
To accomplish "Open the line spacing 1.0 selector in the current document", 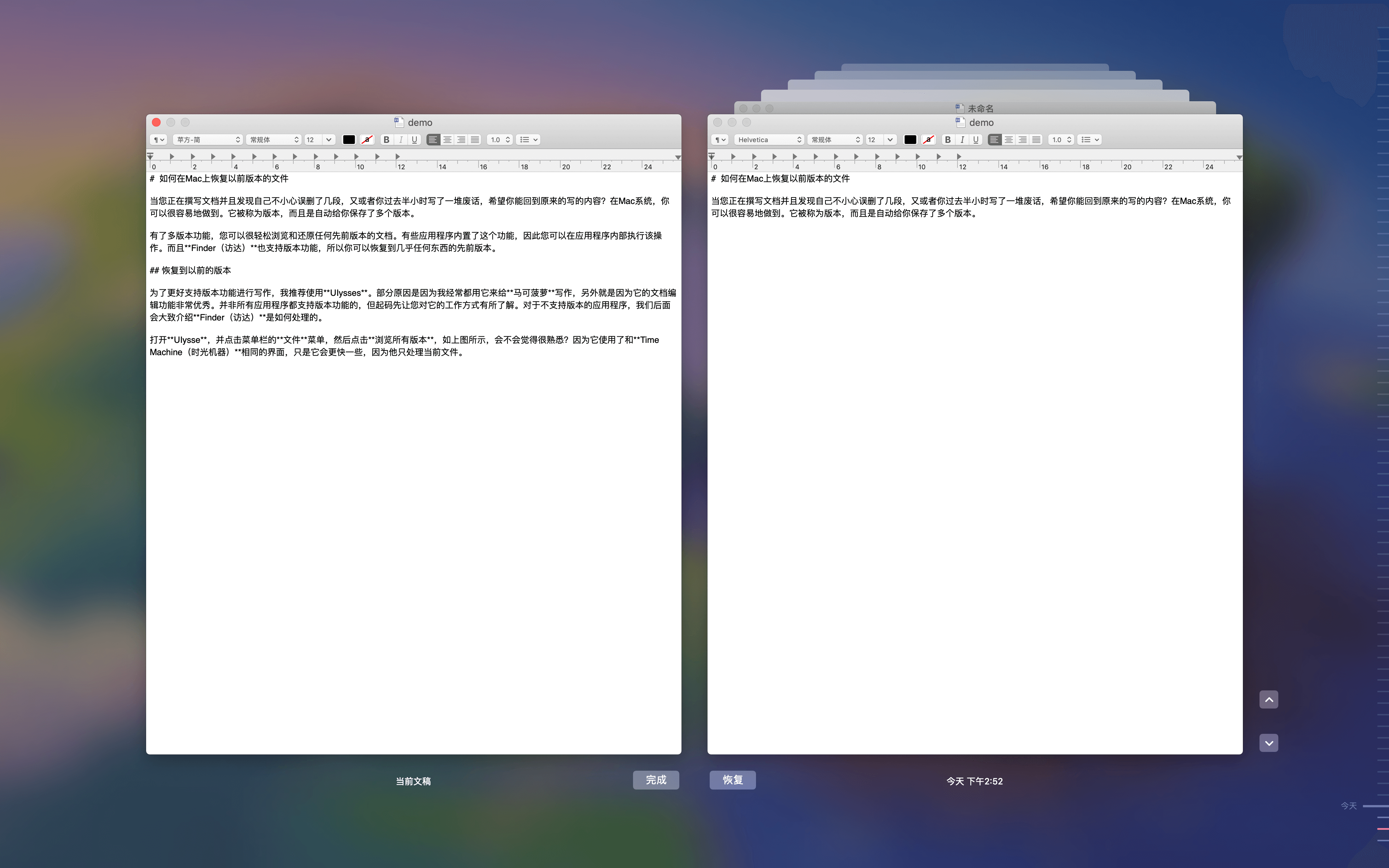I will 499,140.
